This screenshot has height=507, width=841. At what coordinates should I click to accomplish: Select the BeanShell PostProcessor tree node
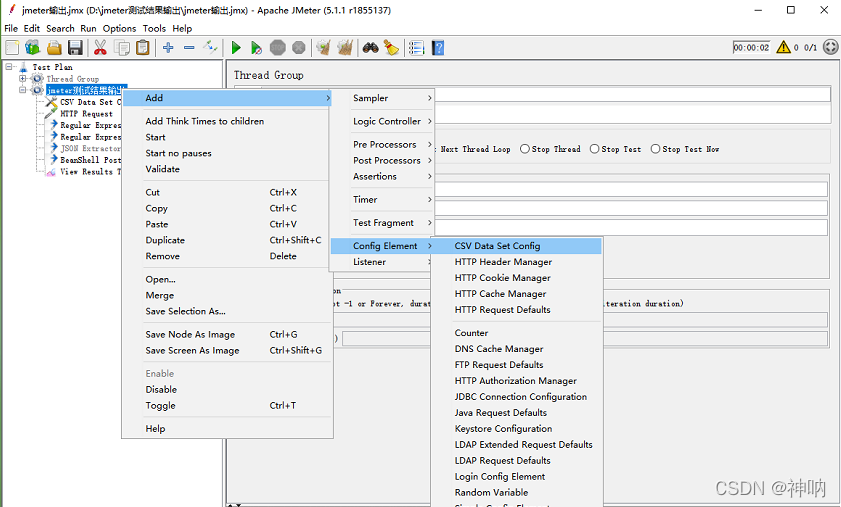(x=90, y=160)
